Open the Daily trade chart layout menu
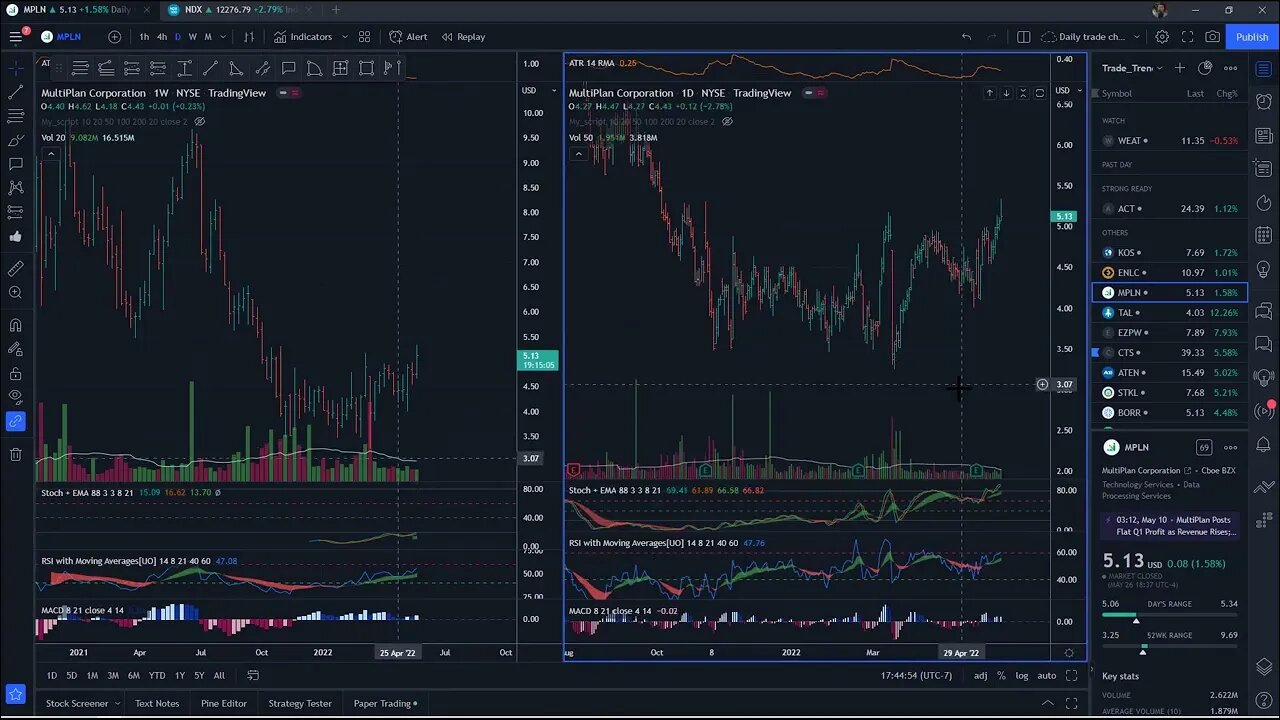The height and width of the screenshot is (720, 1280). click(1092, 37)
